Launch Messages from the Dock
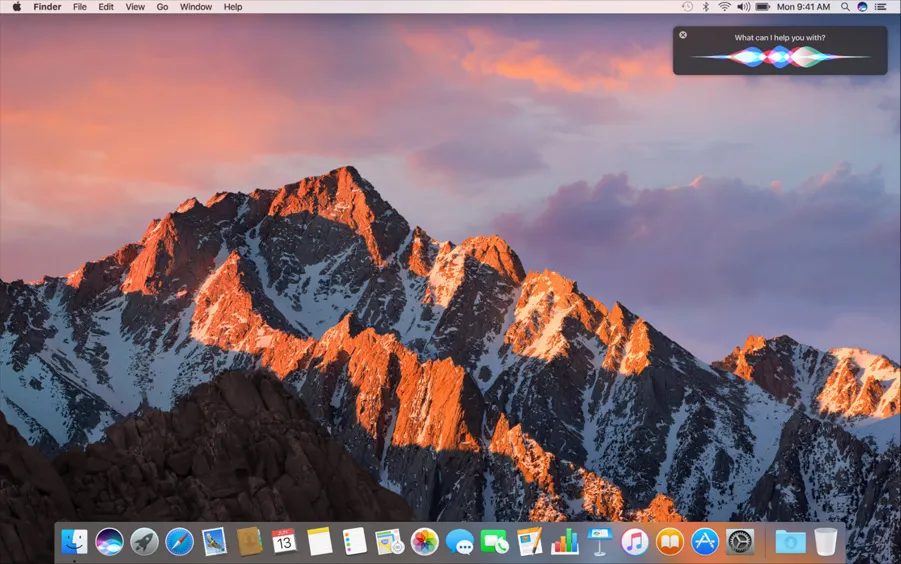Viewport: 901px width, 564px height. click(460, 542)
